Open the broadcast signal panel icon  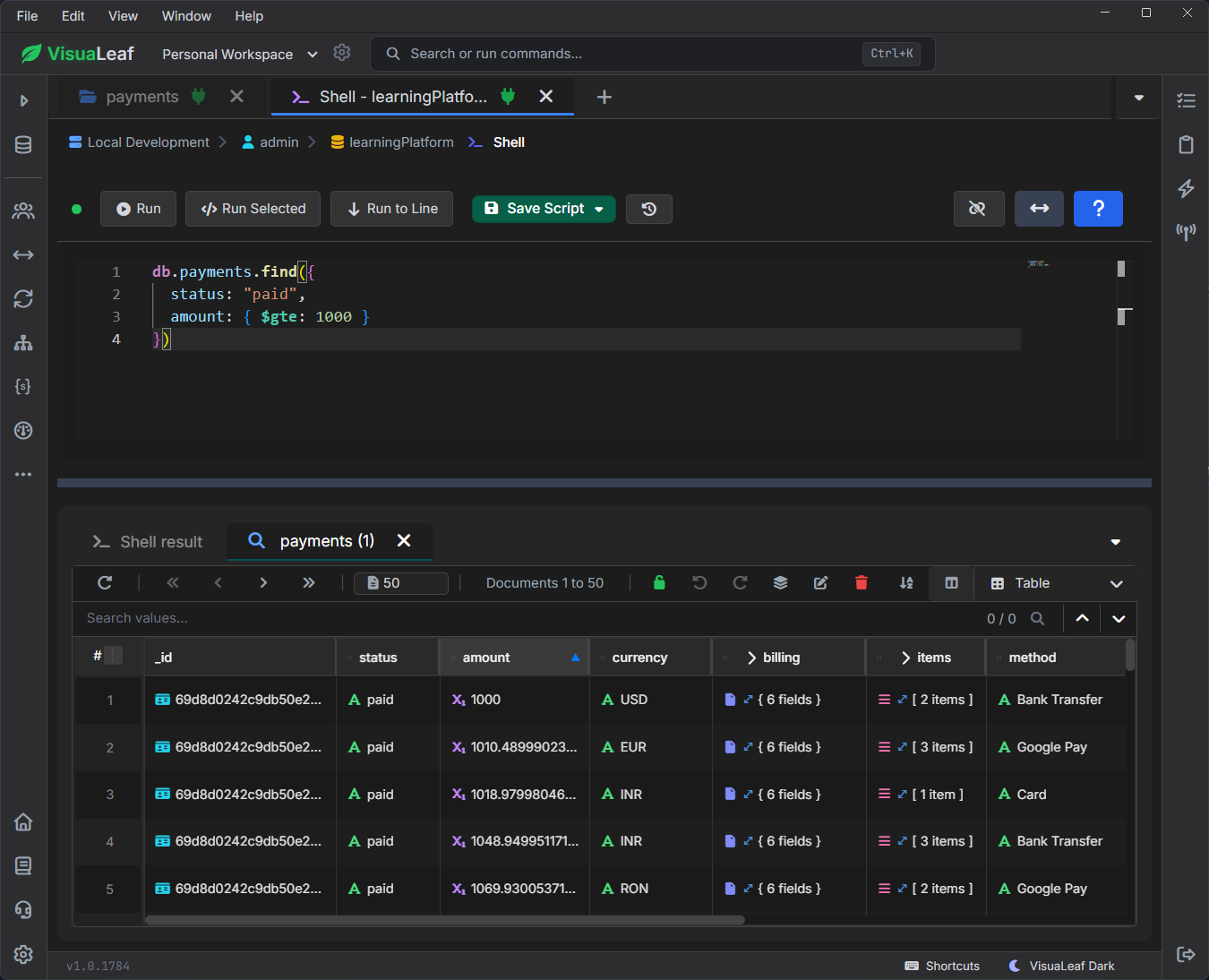click(1186, 233)
